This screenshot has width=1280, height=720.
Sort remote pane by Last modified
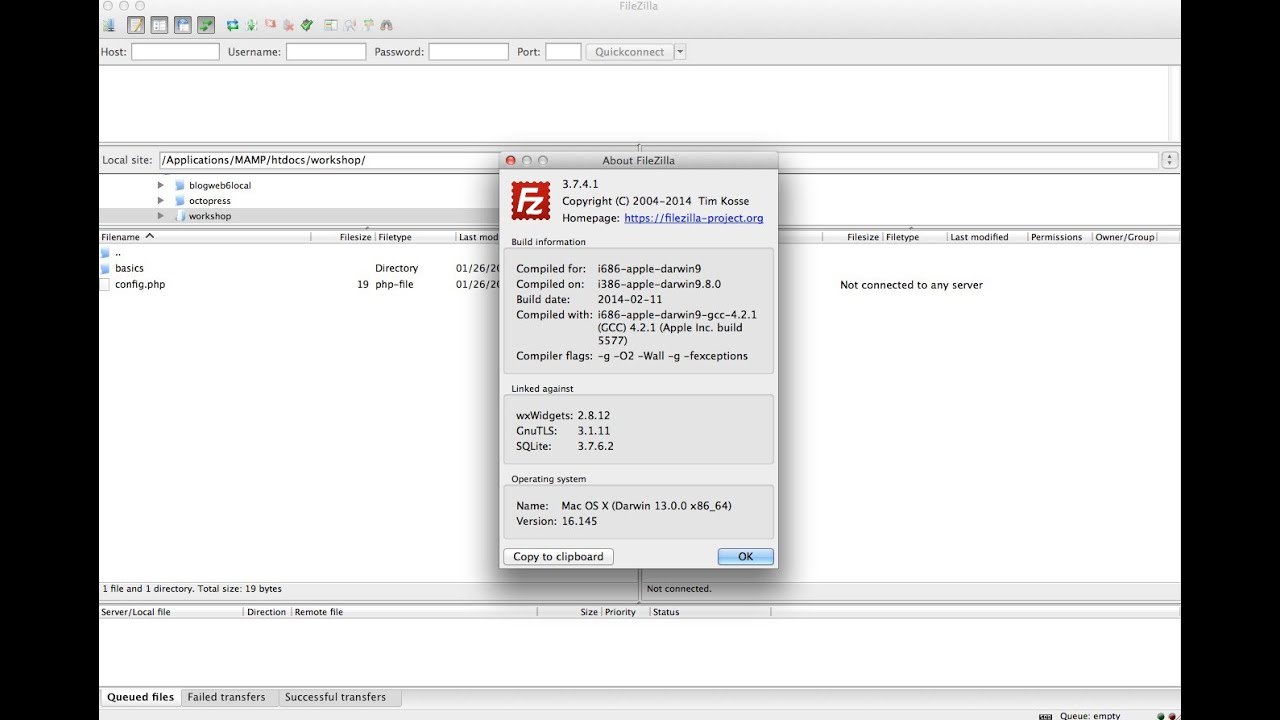click(987, 237)
